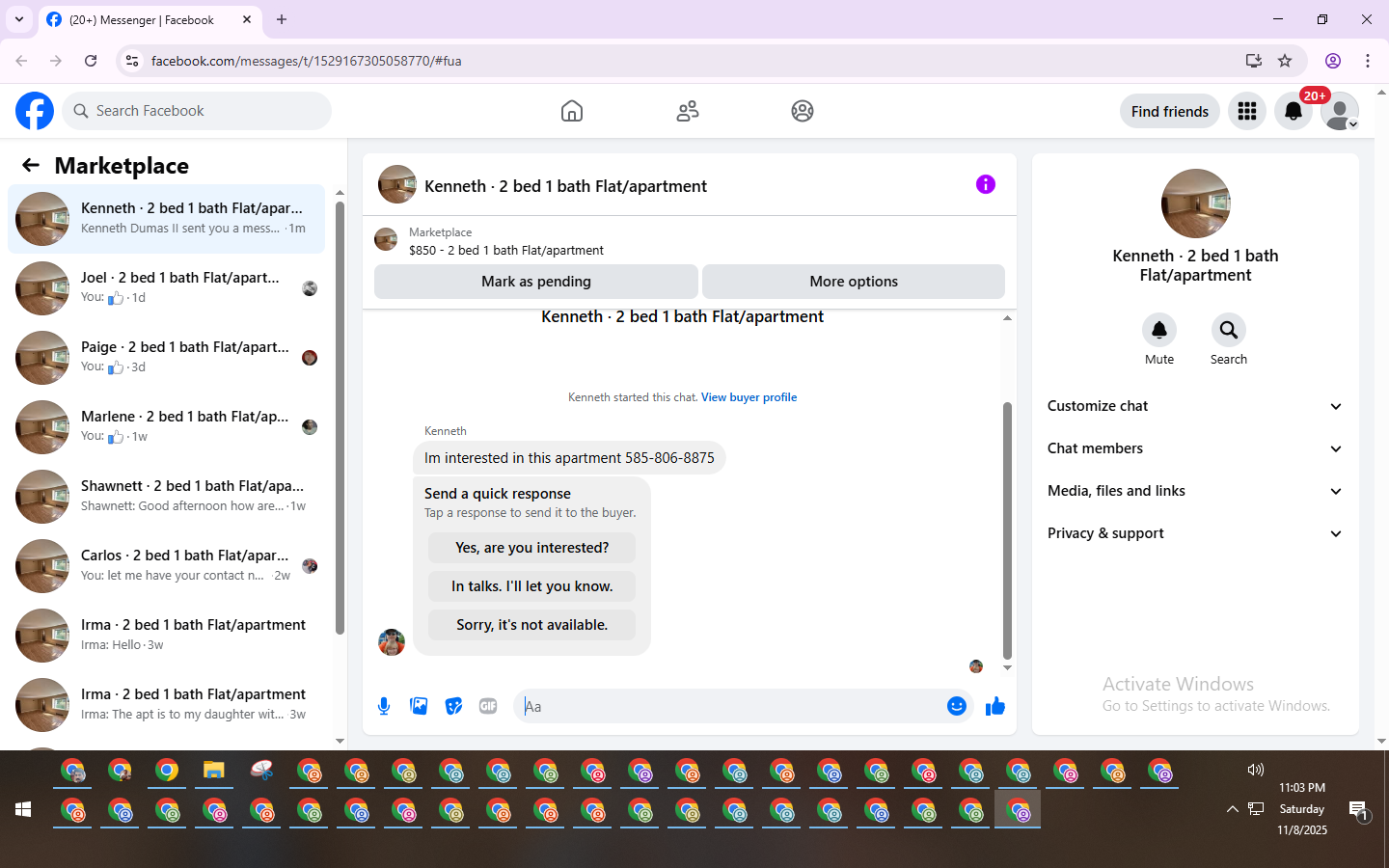This screenshot has height=868, width=1389.
Task: Send 'Yes, are you interested?' quick response
Action: coord(532,548)
